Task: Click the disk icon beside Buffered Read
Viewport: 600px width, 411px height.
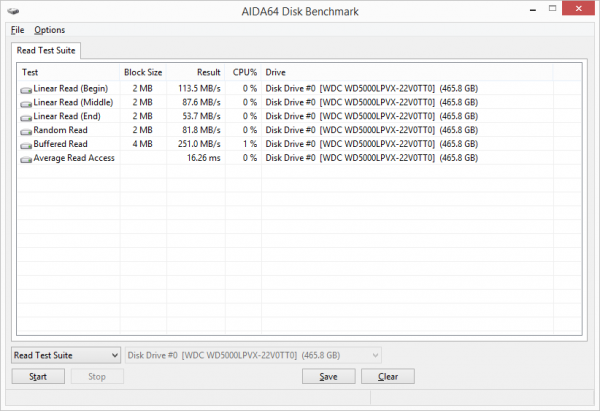Action: (26, 145)
